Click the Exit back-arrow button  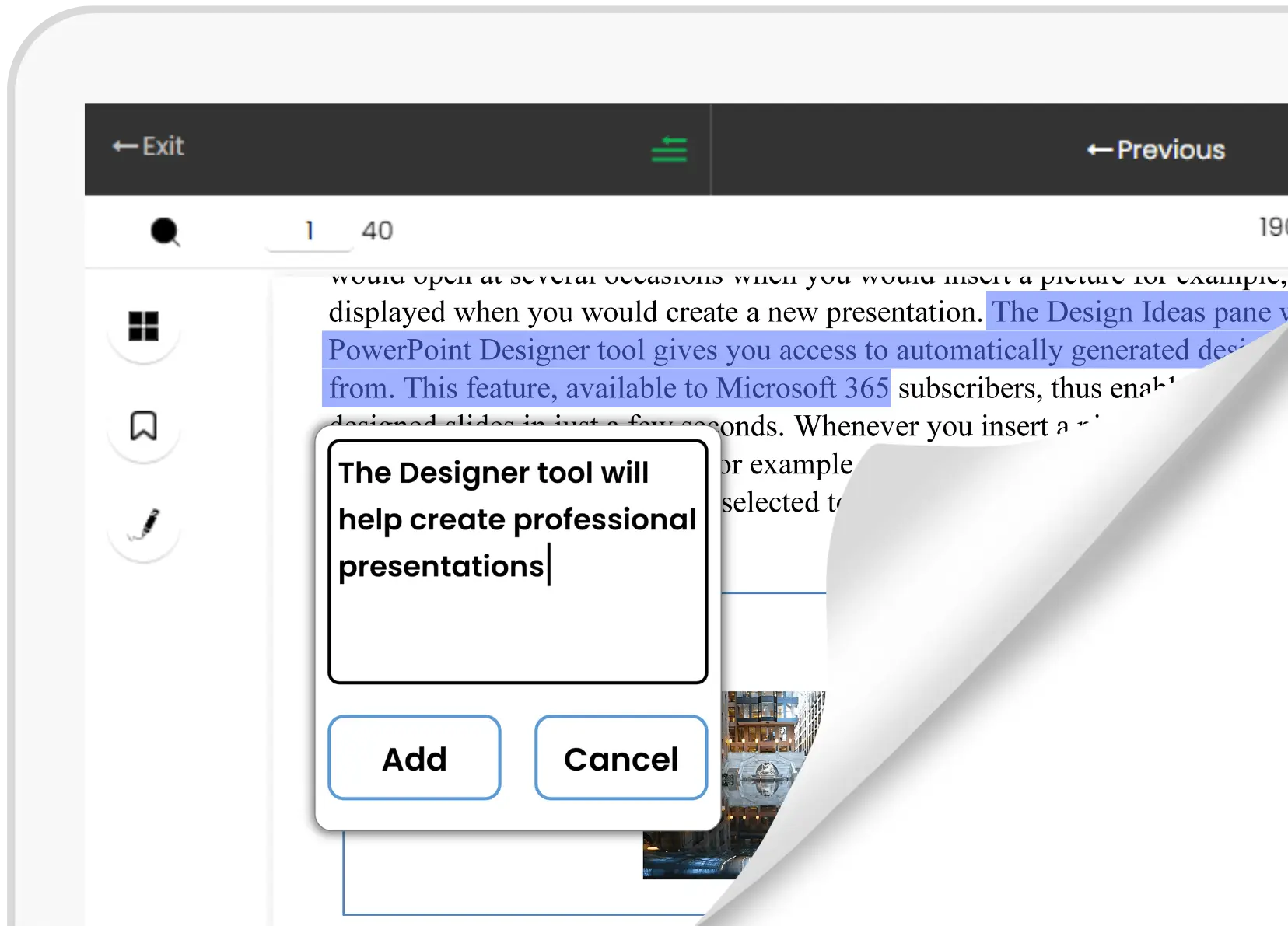[x=149, y=146]
